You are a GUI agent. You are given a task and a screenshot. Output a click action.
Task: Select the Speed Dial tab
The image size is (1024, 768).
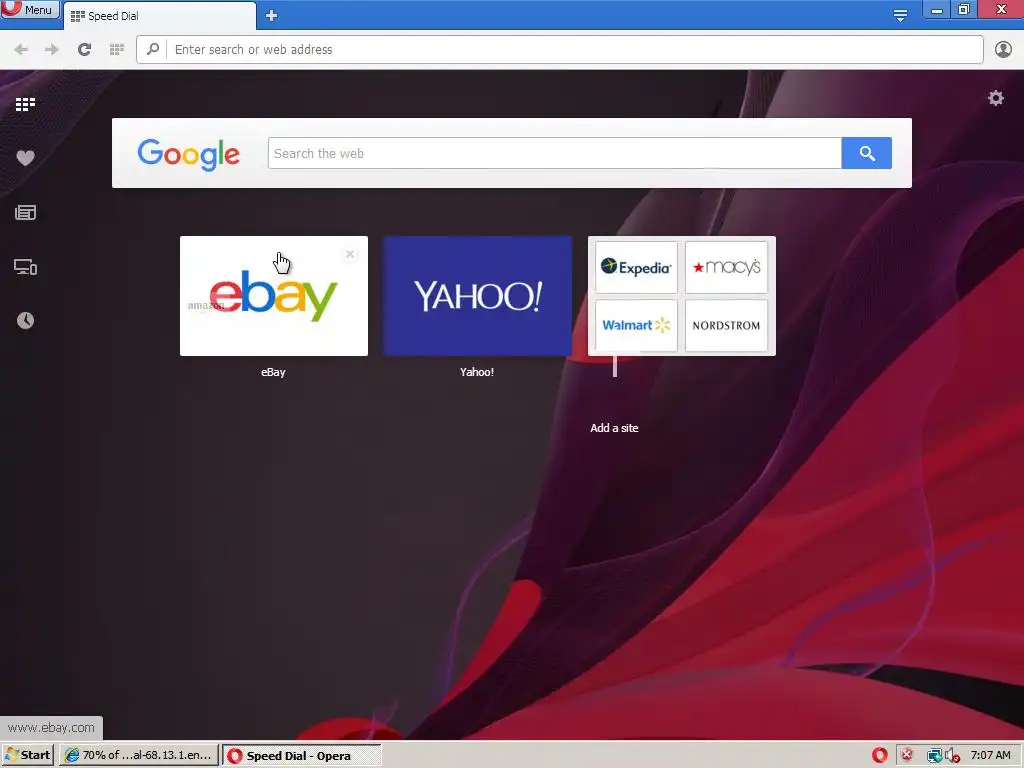[x=160, y=16]
